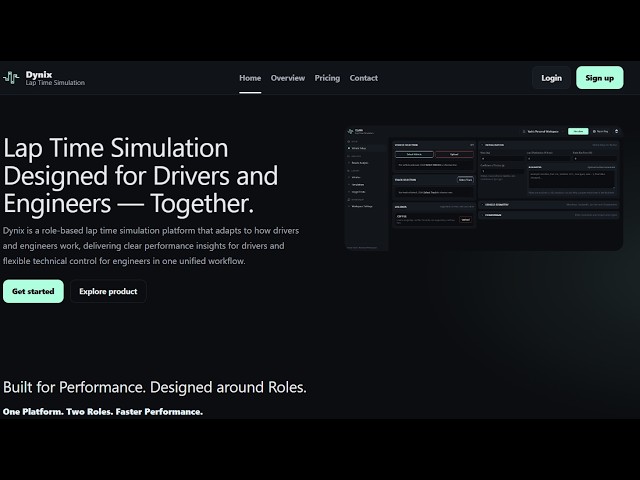
Task: Click 'Lap Time Simulation' tagline under logo
Action: 55,83
